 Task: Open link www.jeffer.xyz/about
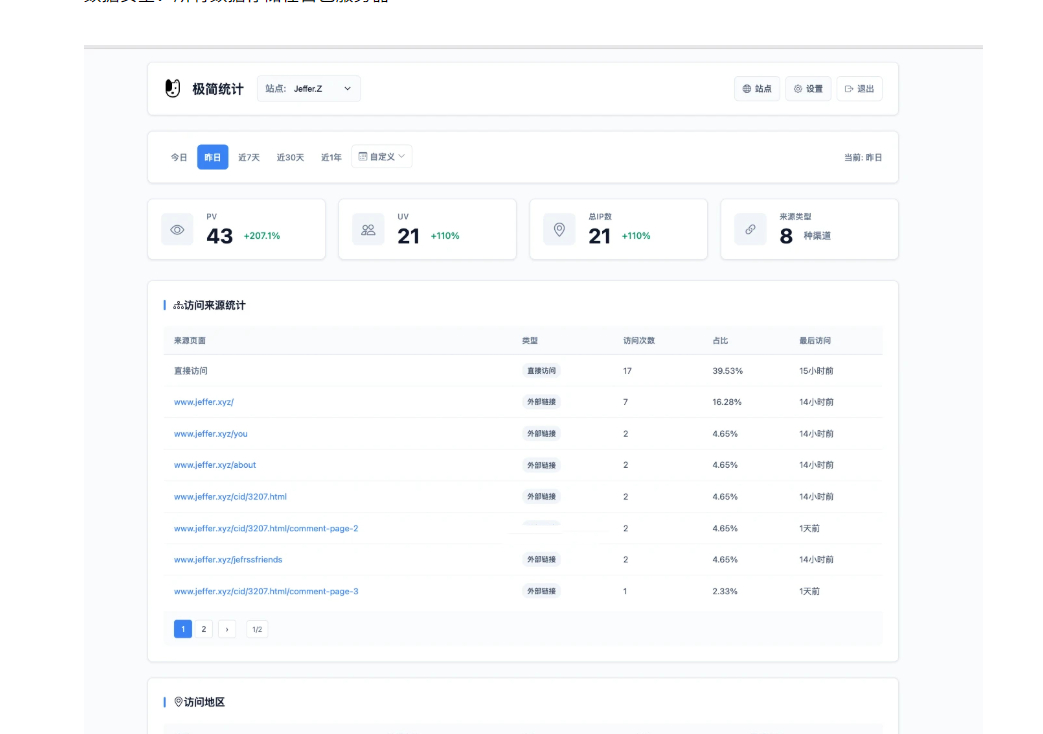coord(215,465)
